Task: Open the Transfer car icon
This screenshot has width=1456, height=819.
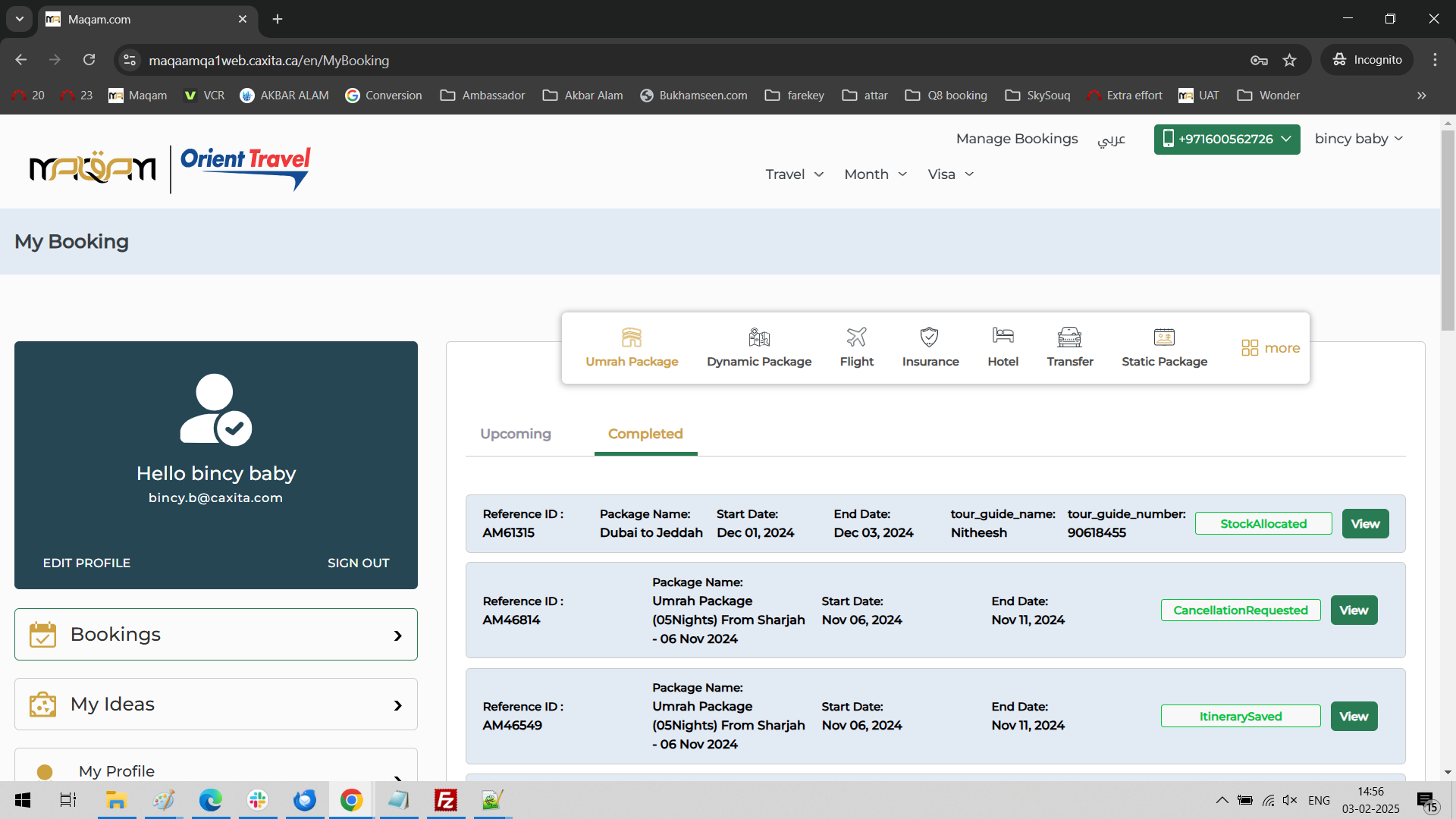Action: tap(1069, 337)
